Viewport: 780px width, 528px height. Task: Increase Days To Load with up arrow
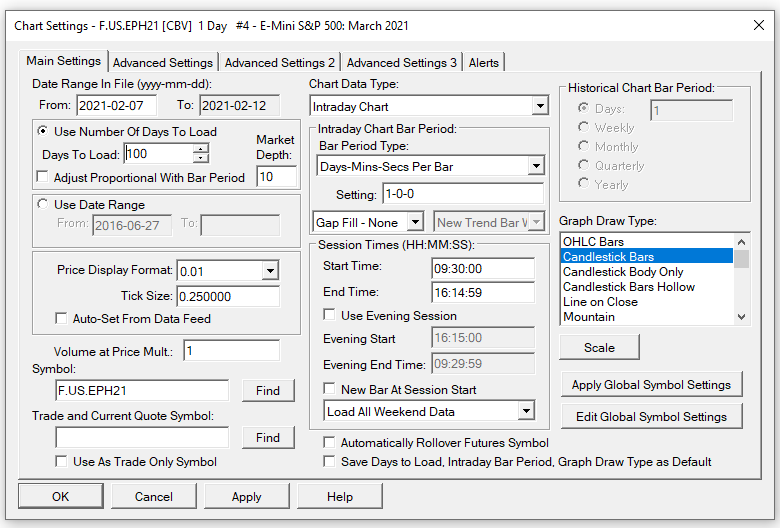(x=200, y=149)
